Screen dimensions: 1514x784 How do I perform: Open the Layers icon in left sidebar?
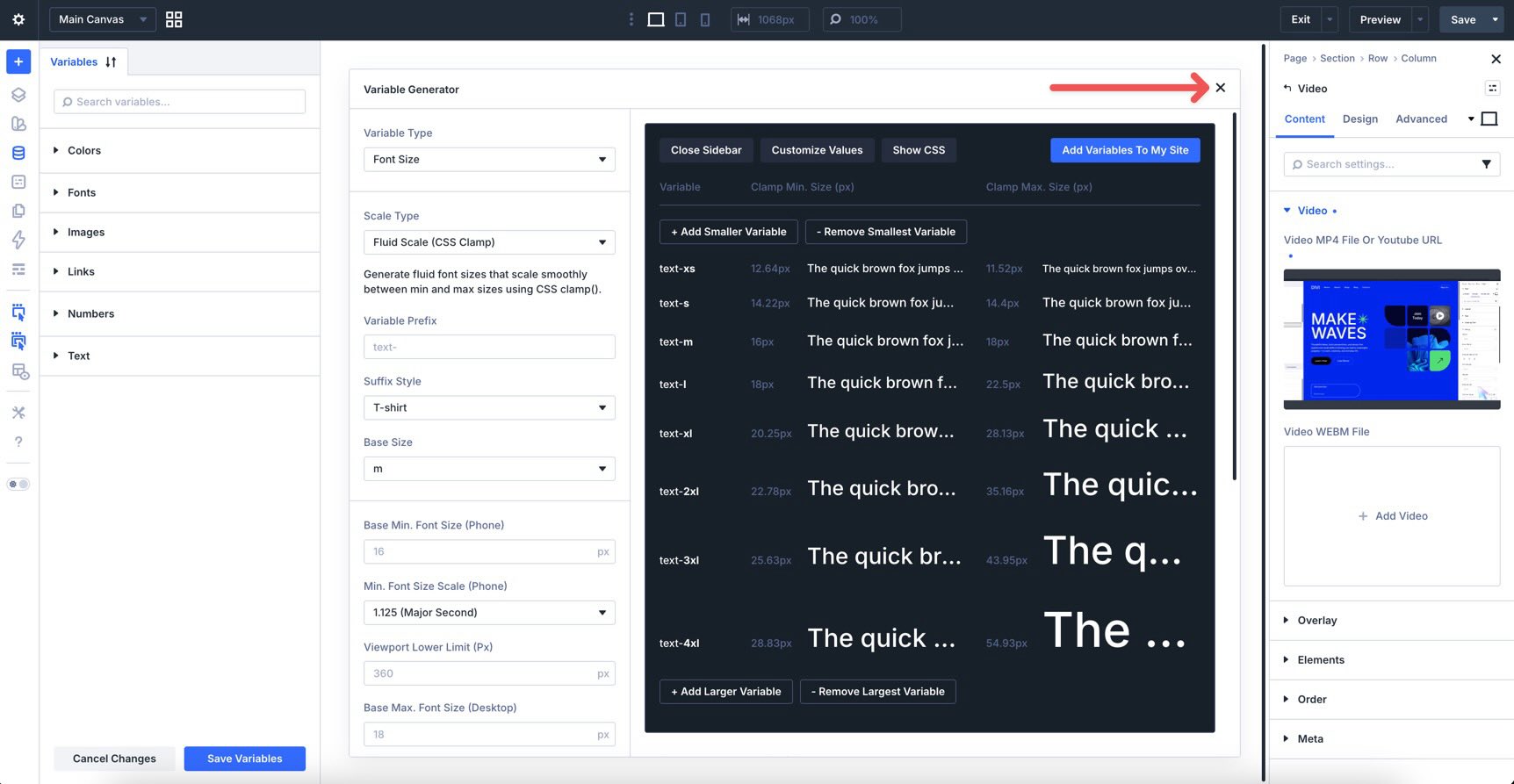click(18, 95)
